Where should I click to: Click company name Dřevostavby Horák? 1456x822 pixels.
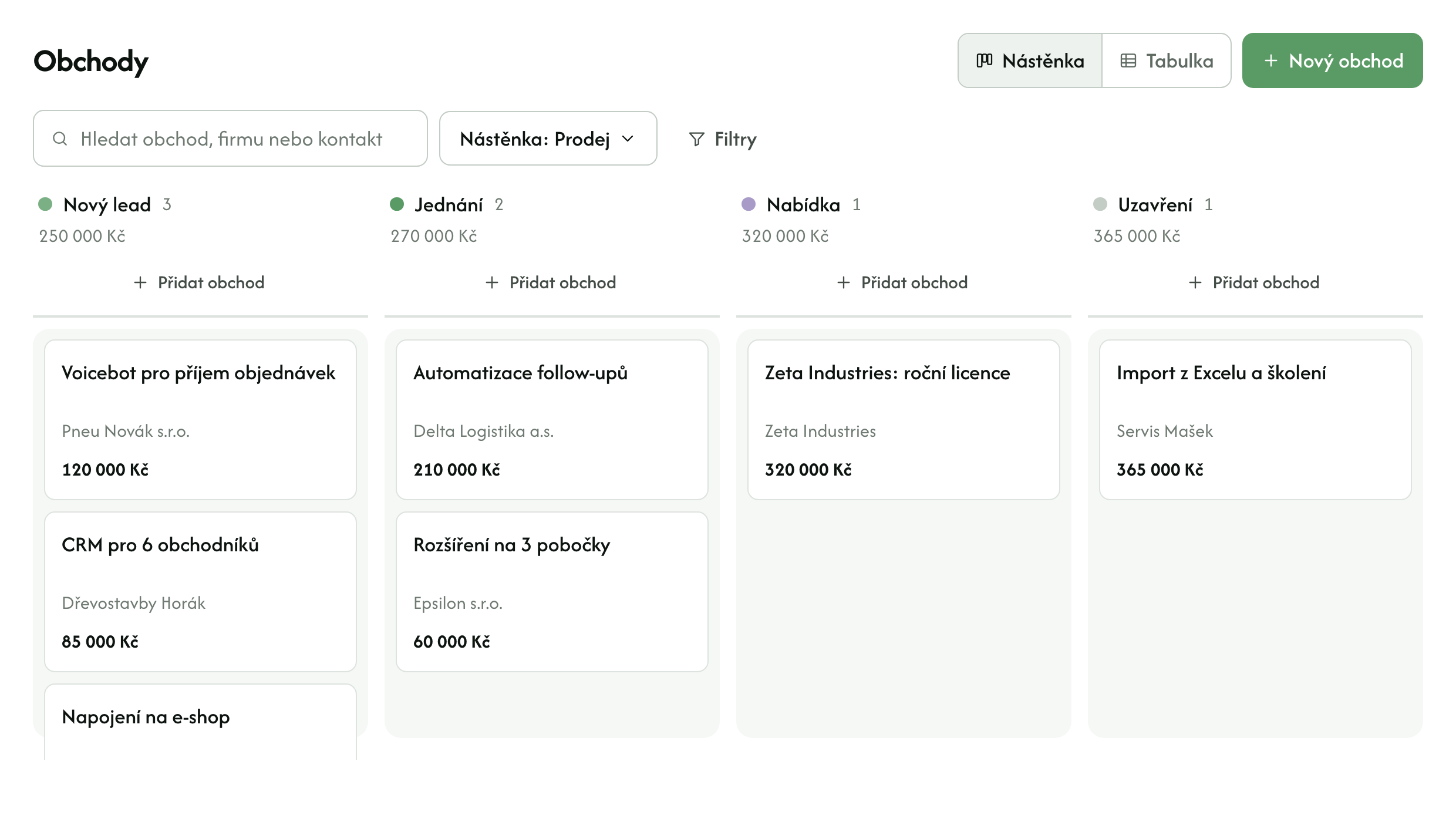[x=134, y=603]
